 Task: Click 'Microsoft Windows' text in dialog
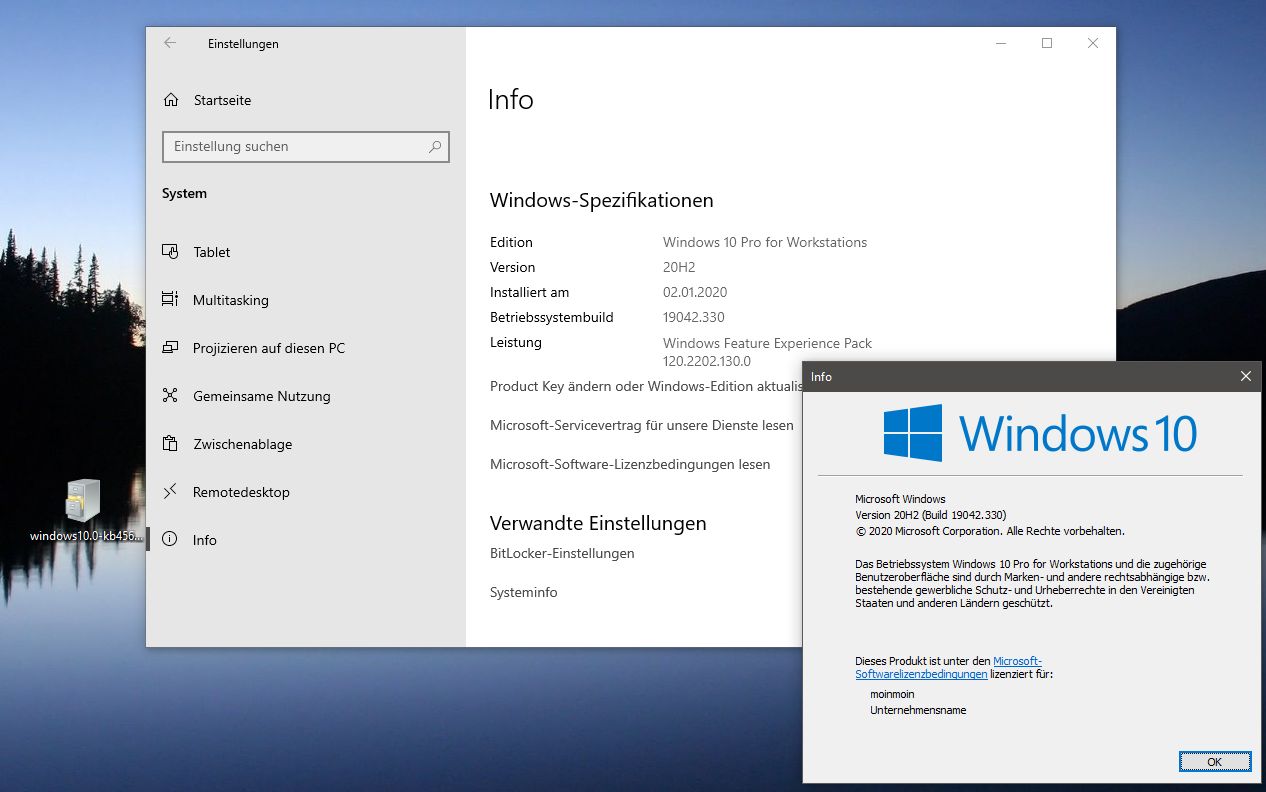coord(900,498)
